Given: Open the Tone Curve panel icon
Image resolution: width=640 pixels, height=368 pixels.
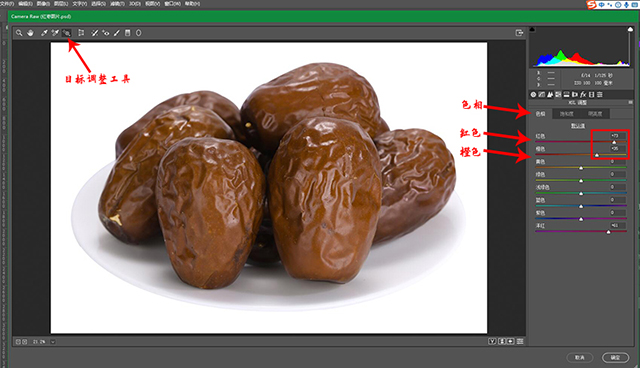Looking at the screenshot, I should point(542,95).
